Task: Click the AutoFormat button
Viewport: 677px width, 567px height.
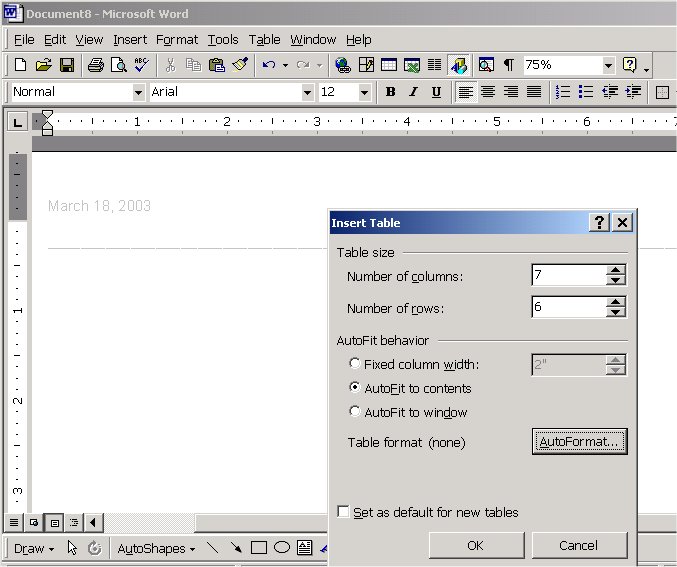Action: click(x=579, y=442)
